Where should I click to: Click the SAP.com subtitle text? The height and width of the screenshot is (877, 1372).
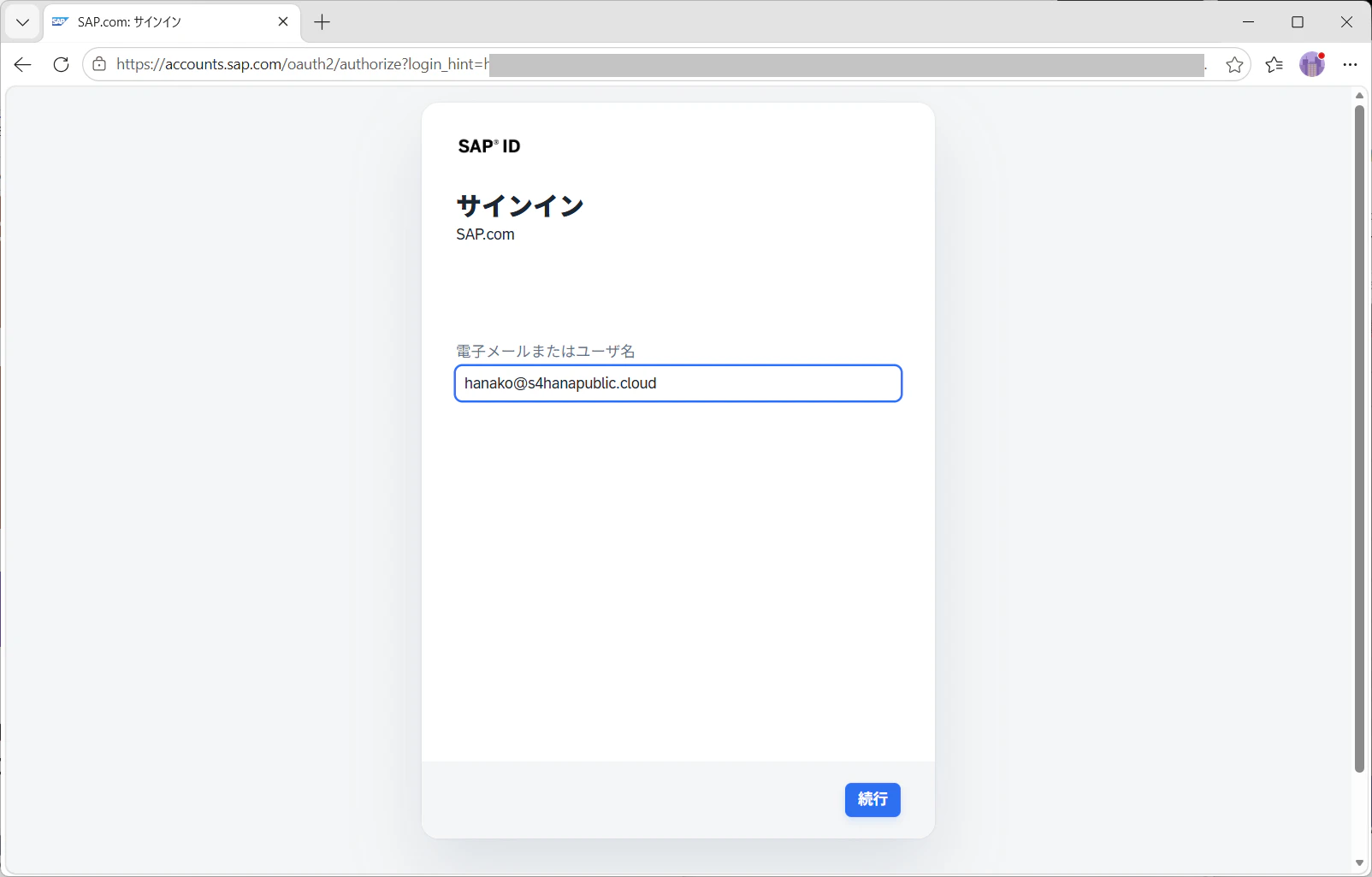[486, 234]
